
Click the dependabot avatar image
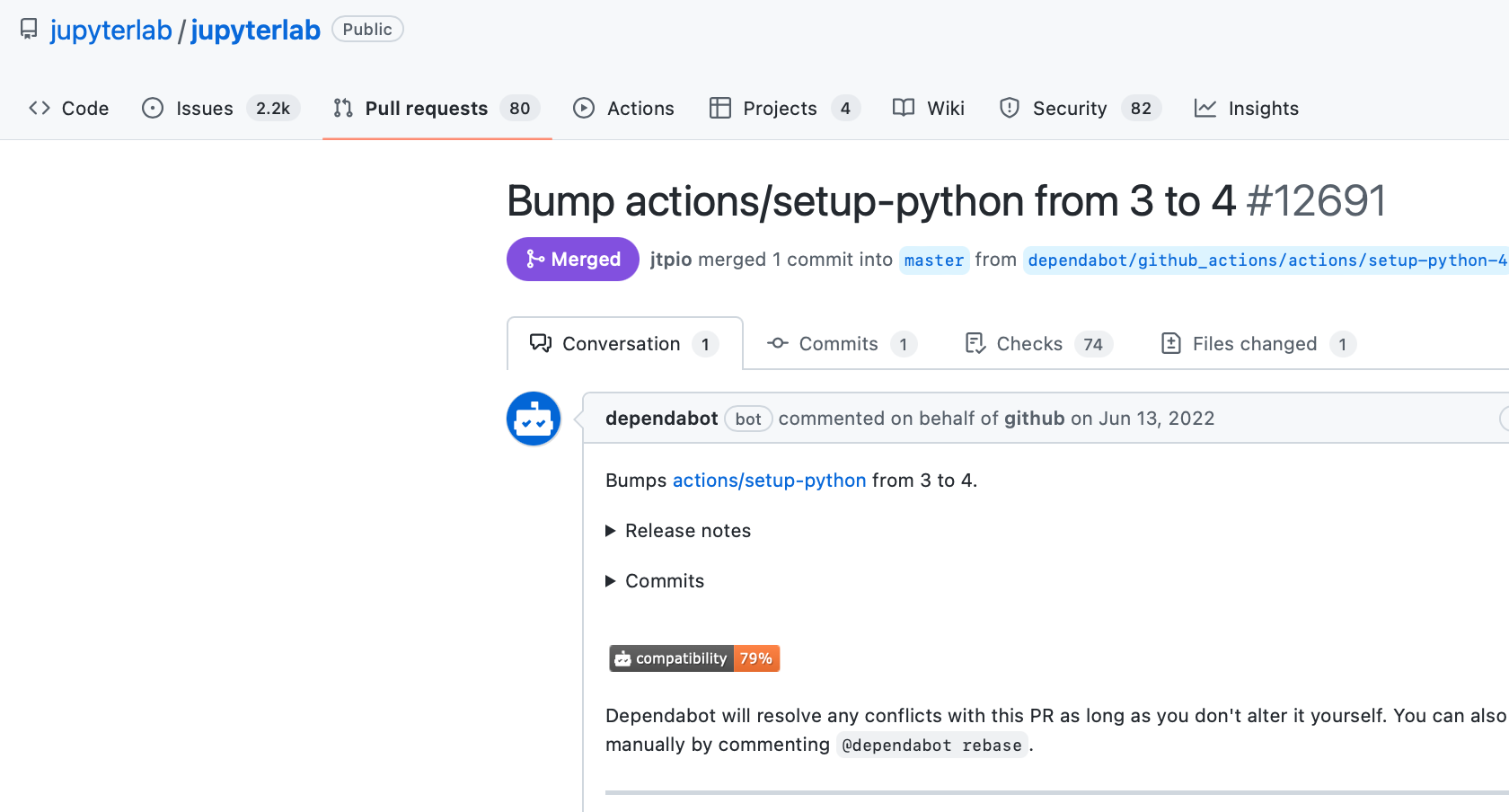(534, 419)
